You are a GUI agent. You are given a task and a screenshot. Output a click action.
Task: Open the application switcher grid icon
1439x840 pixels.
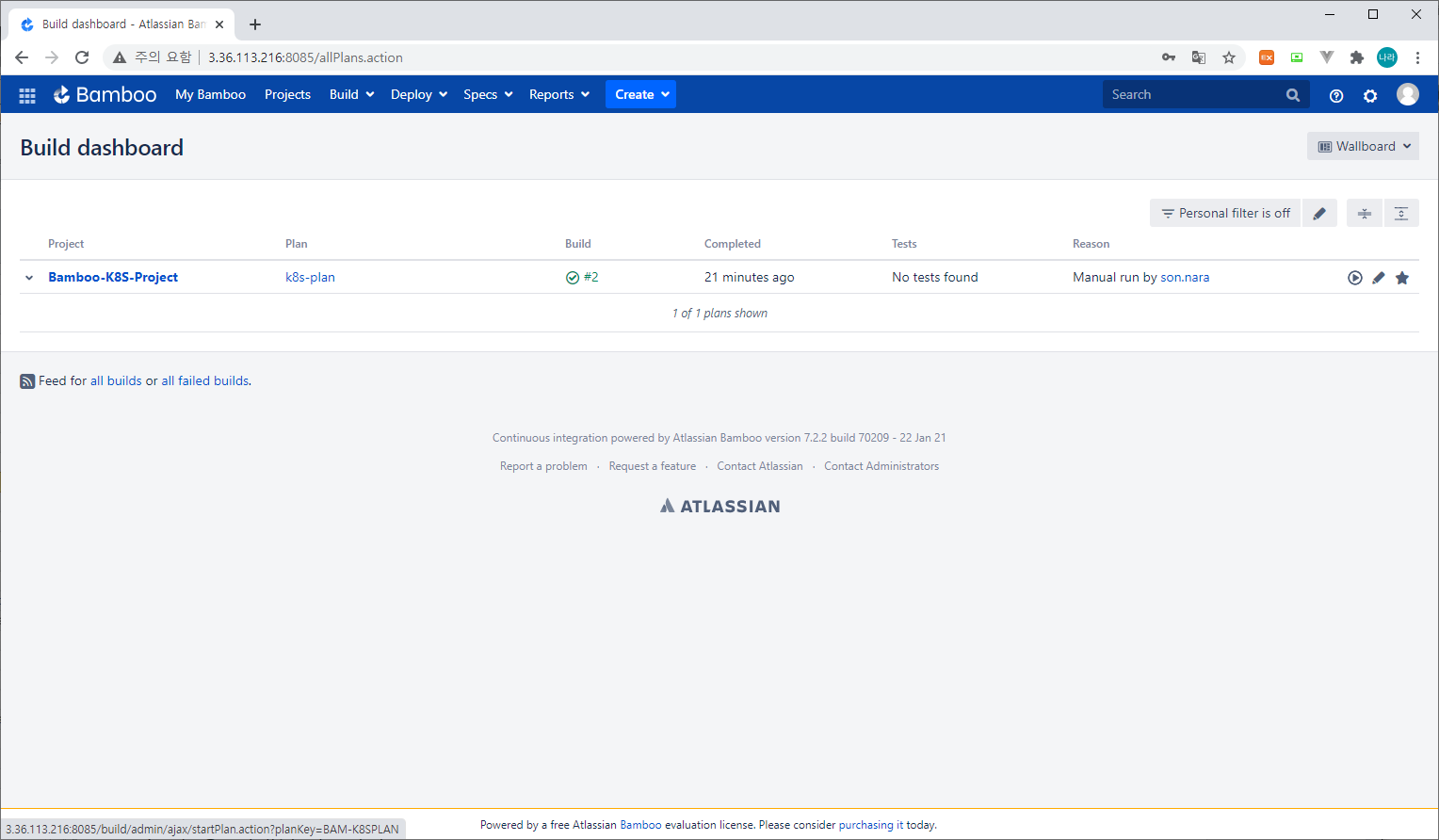coord(27,95)
